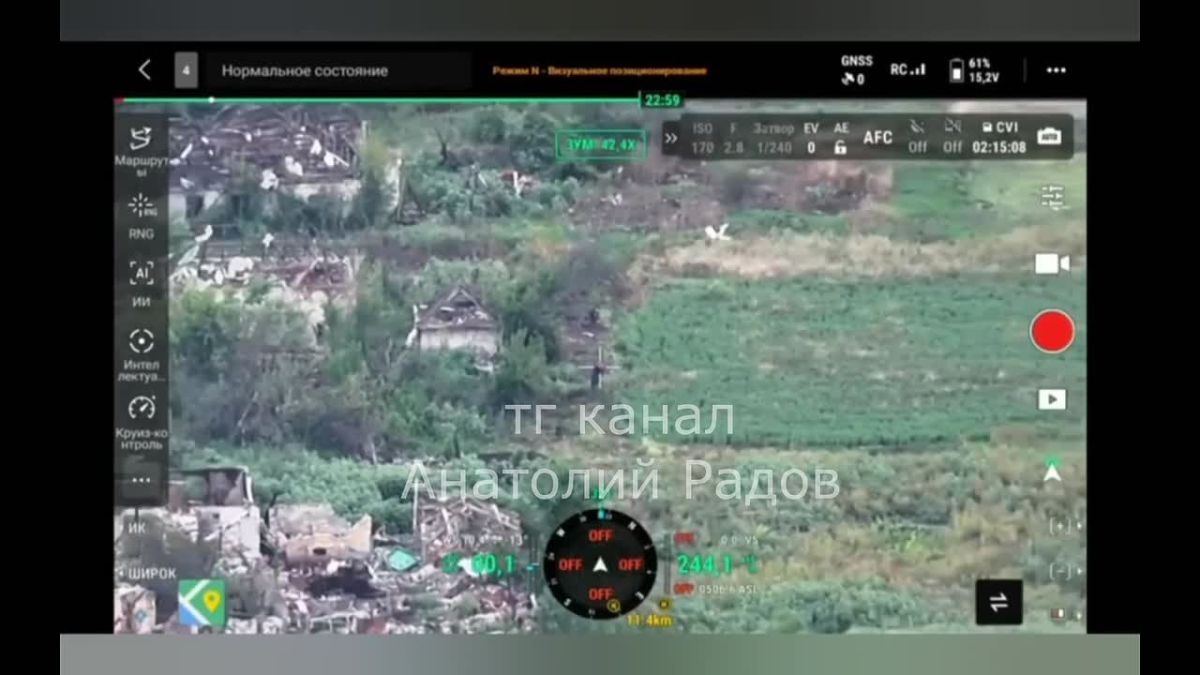The width and height of the screenshot is (1200, 675).
Task: Zoom out with the [-] control
Action: click(1060, 571)
